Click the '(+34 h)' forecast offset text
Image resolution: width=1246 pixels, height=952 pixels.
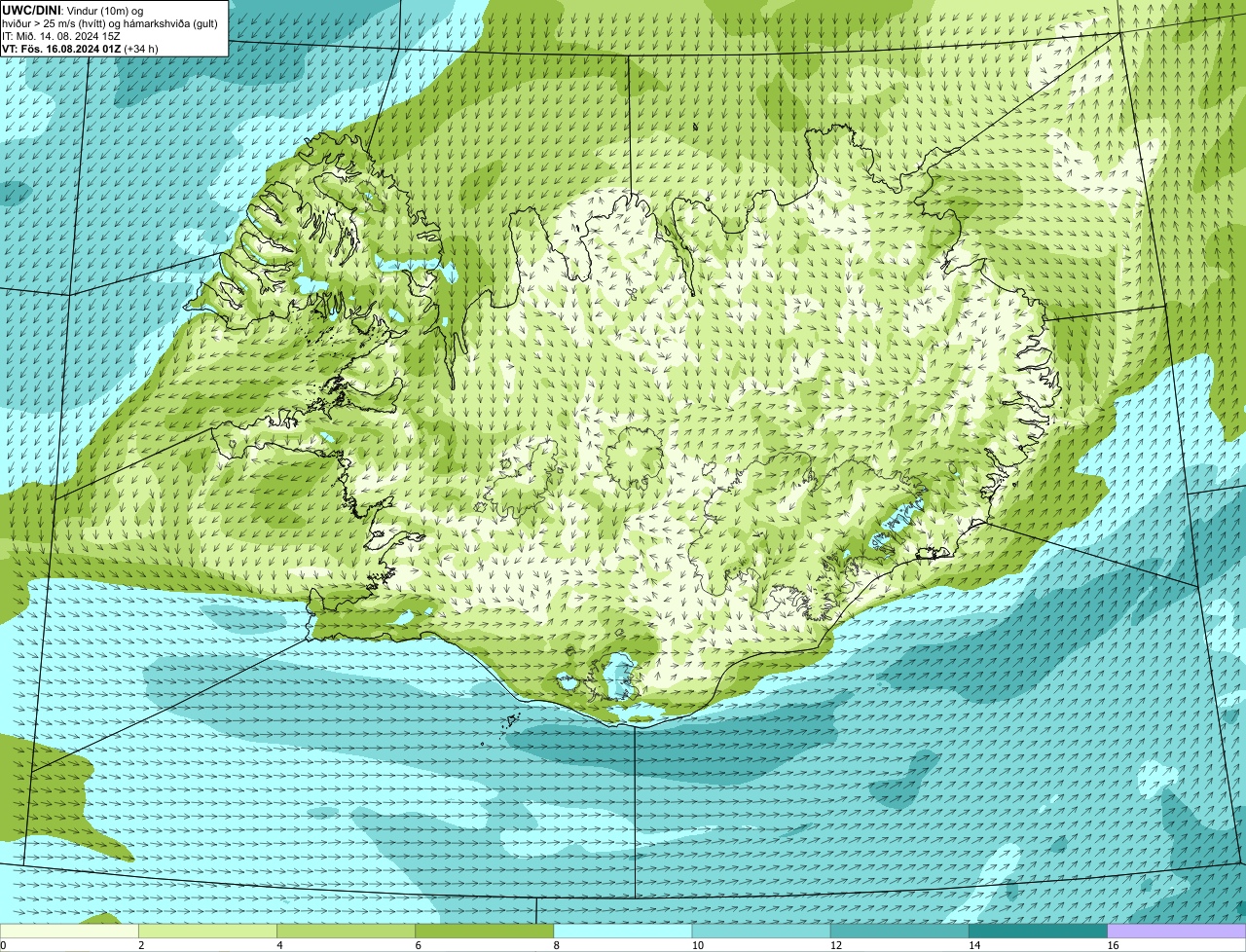pyautogui.click(x=141, y=48)
